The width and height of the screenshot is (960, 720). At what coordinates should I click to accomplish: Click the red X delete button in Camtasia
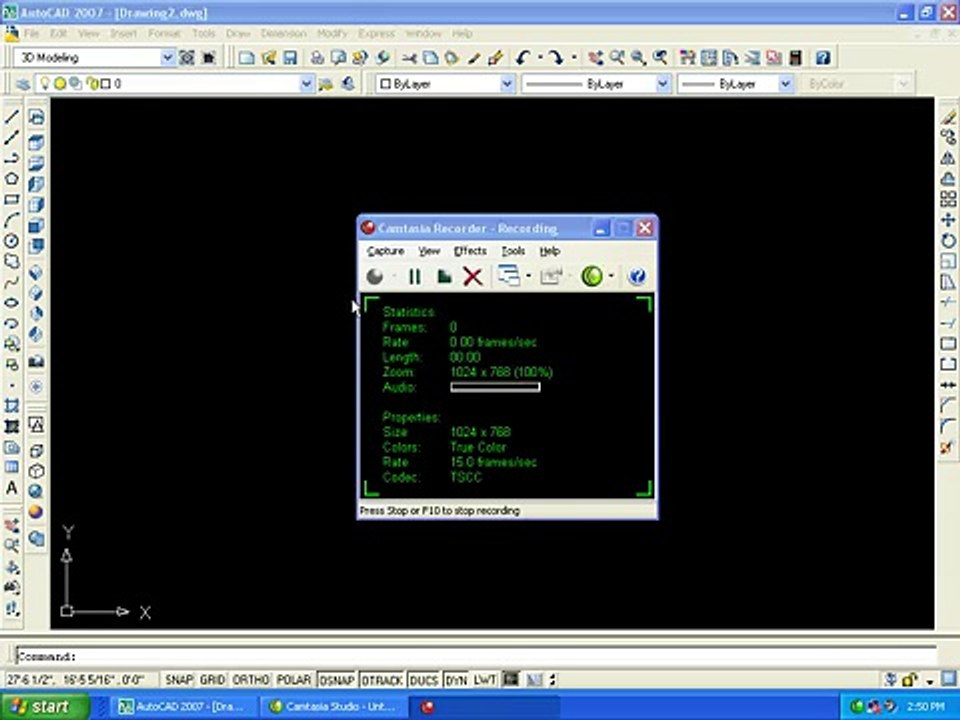[x=473, y=277]
